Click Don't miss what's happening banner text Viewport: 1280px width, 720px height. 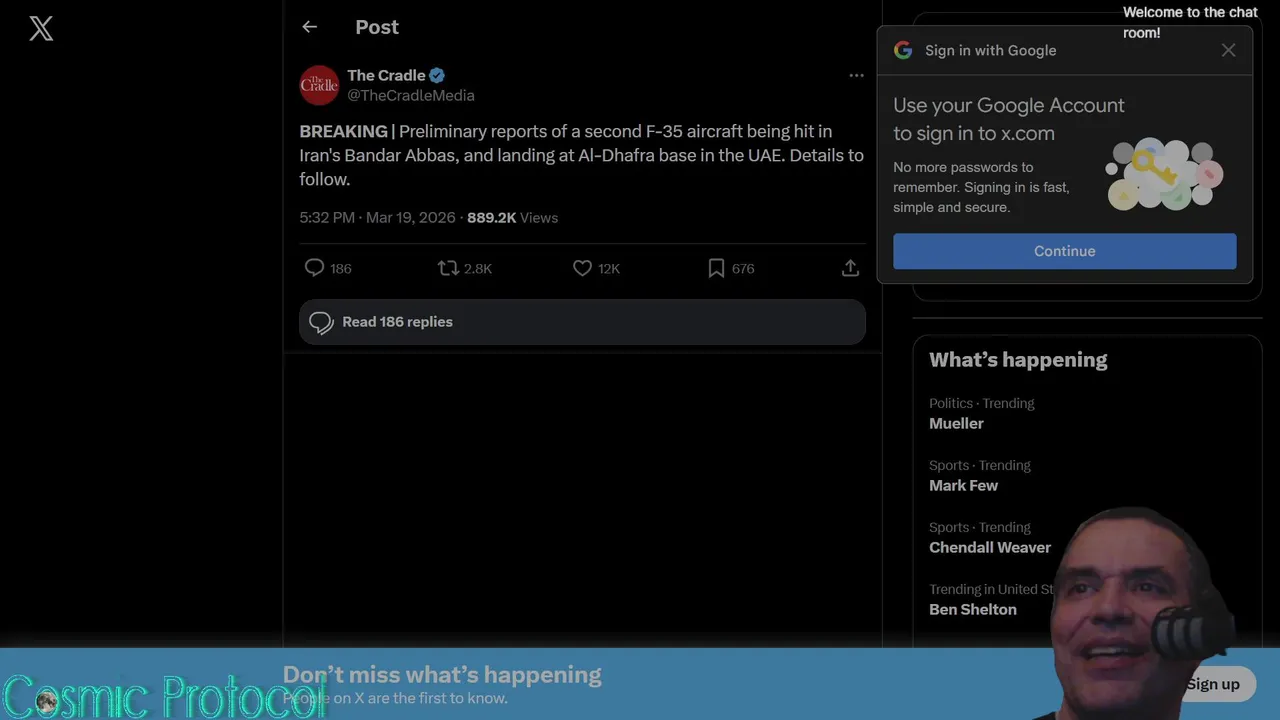[x=442, y=675]
